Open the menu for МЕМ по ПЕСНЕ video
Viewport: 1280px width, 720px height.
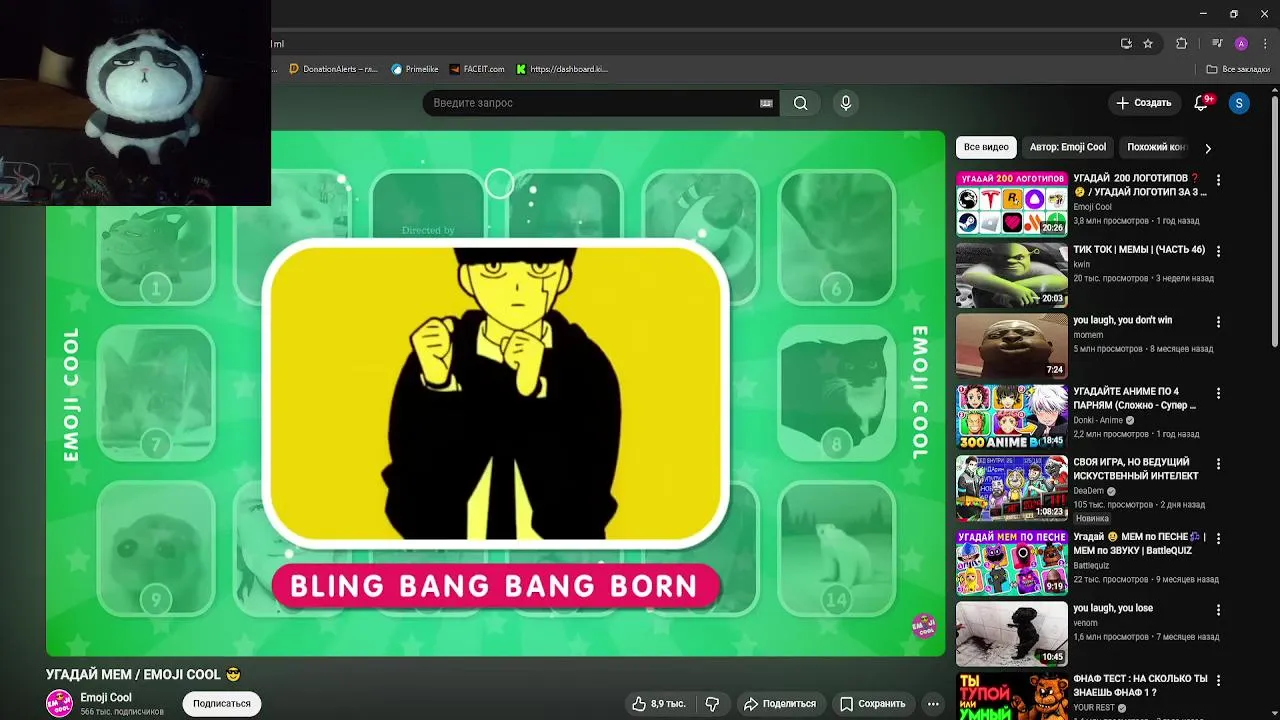[x=1218, y=538]
